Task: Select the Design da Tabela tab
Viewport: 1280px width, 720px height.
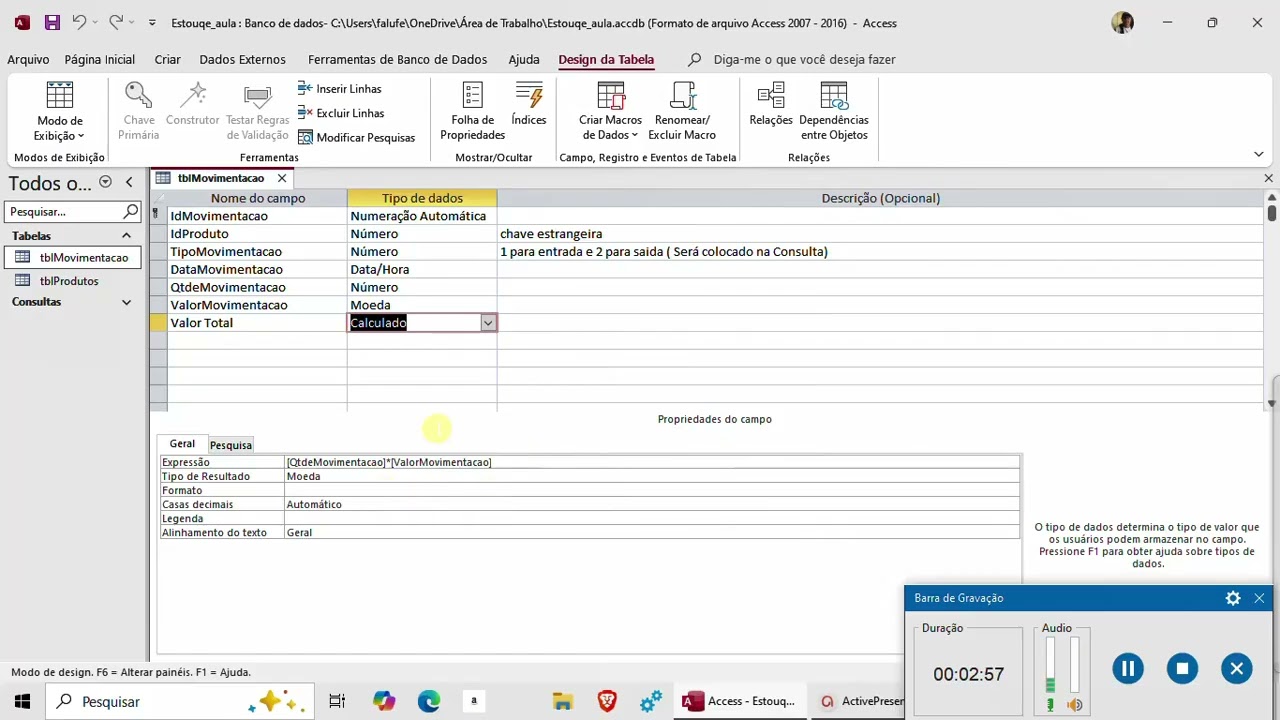Action: pos(606,59)
